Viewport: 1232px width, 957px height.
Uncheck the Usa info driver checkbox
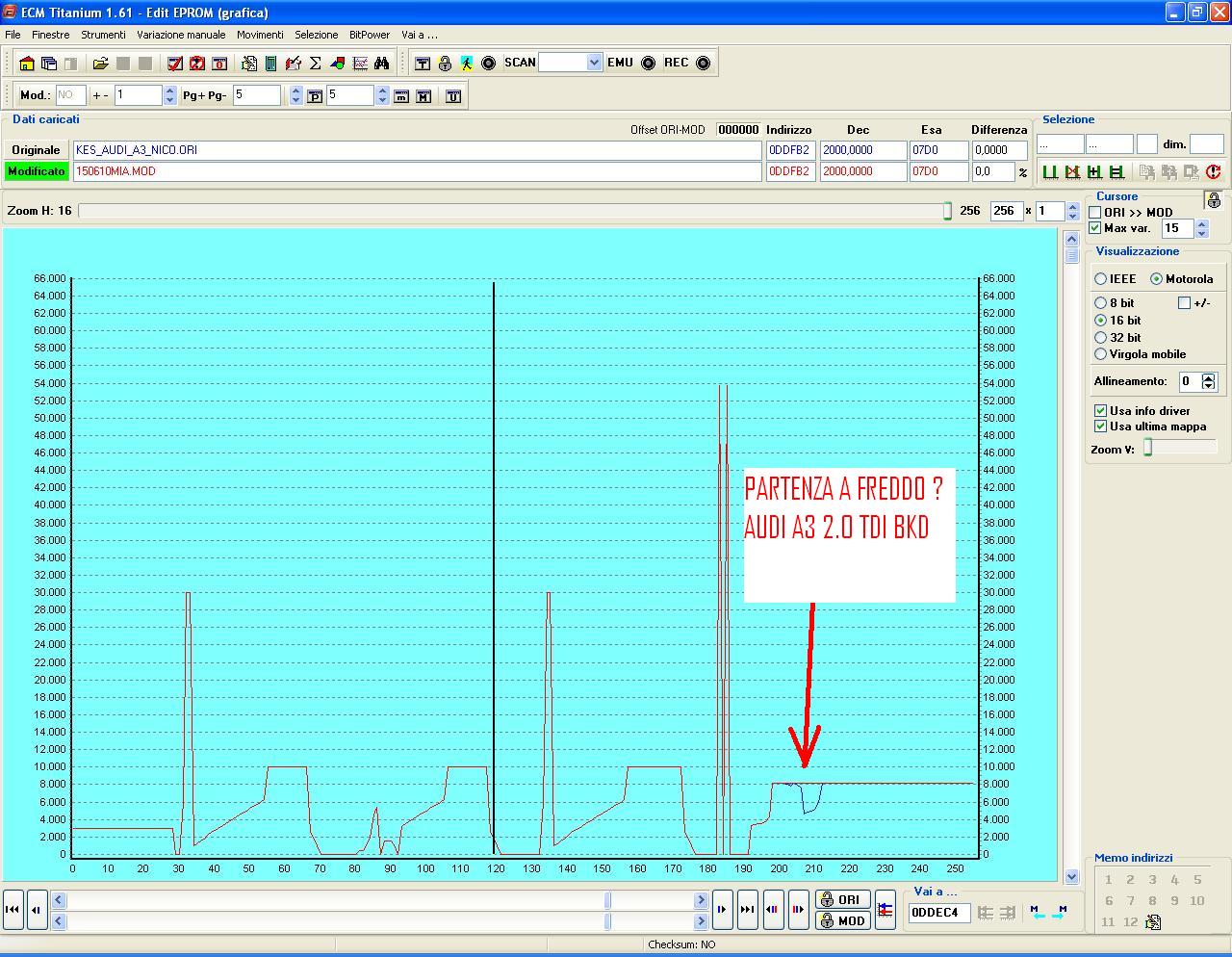pyautogui.click(x=1101, y=410)
